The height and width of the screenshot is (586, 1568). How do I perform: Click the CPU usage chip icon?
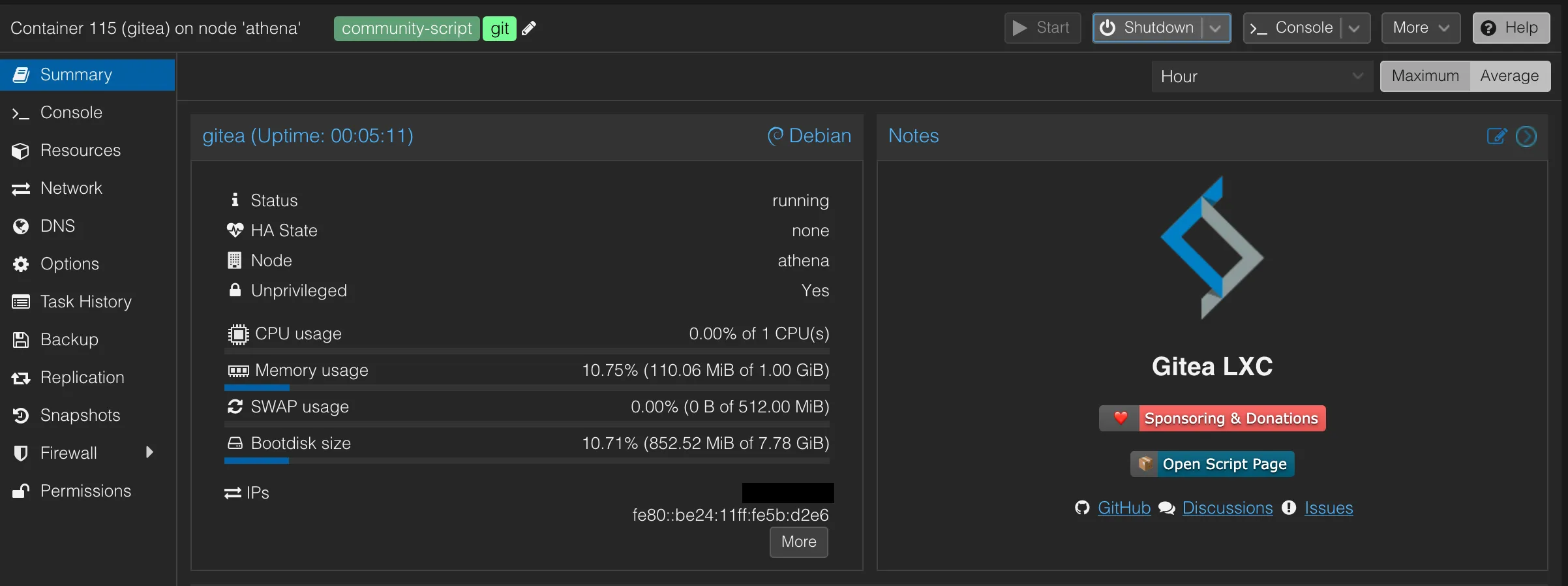pos(238,334)
